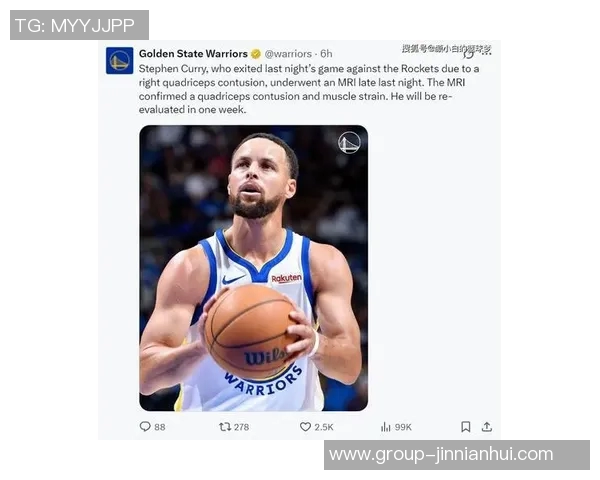Open the reply comment icon

pos(145,426)
